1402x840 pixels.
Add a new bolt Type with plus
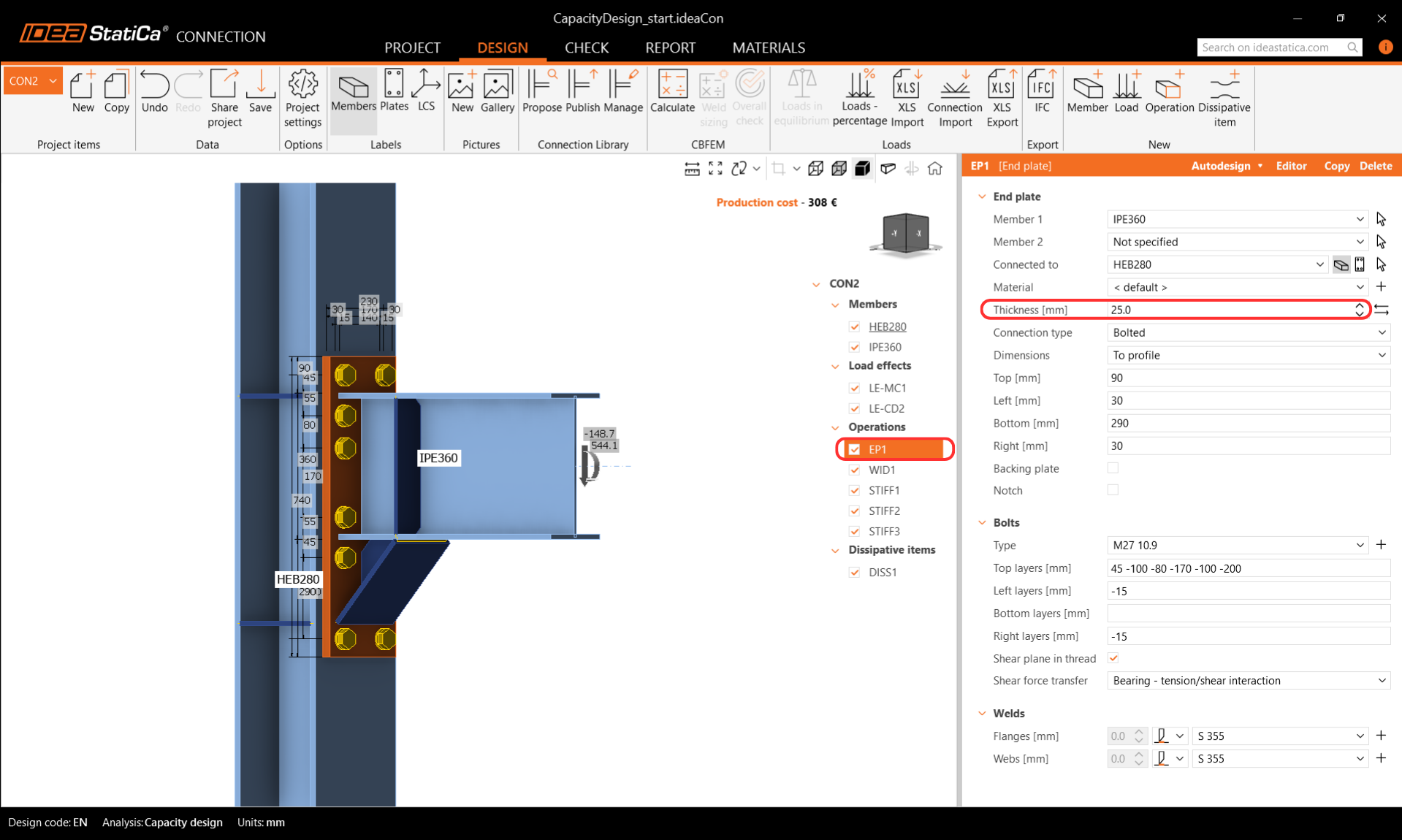(x=1381, y=544)
